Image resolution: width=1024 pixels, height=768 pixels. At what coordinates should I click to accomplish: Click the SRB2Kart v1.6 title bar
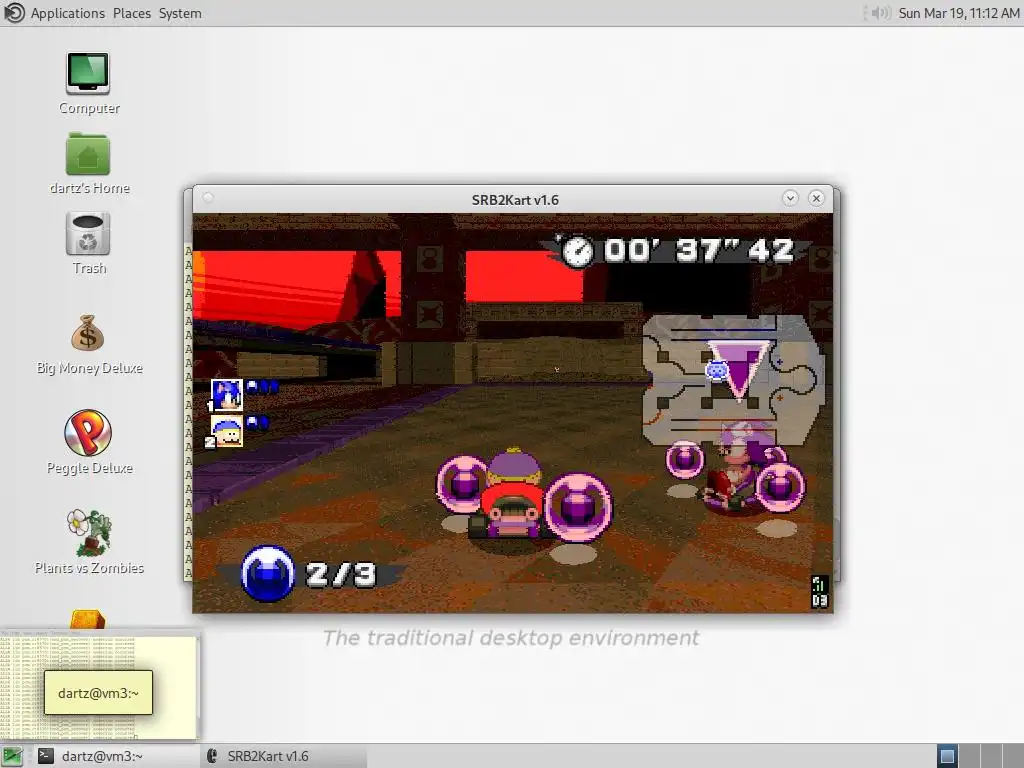tap(515, 200)
